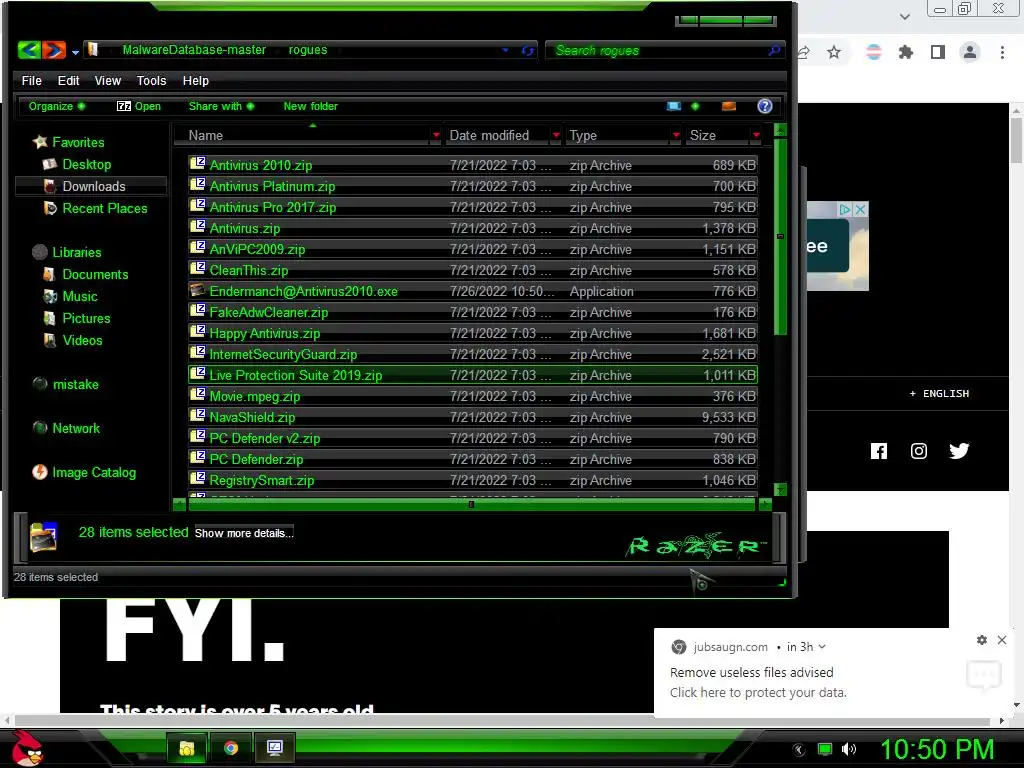Click the Instagram icon on webpage
The width and height of the screenshot is (1024, 768).
[919, 451]
